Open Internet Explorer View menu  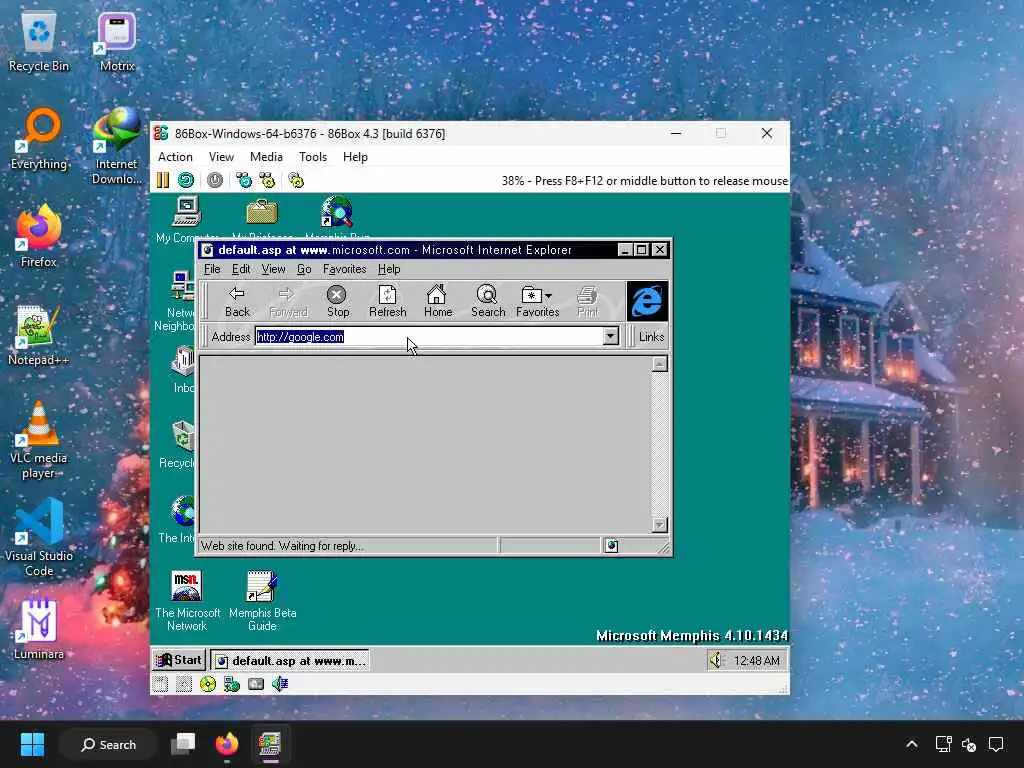click(x=273, y=269)
